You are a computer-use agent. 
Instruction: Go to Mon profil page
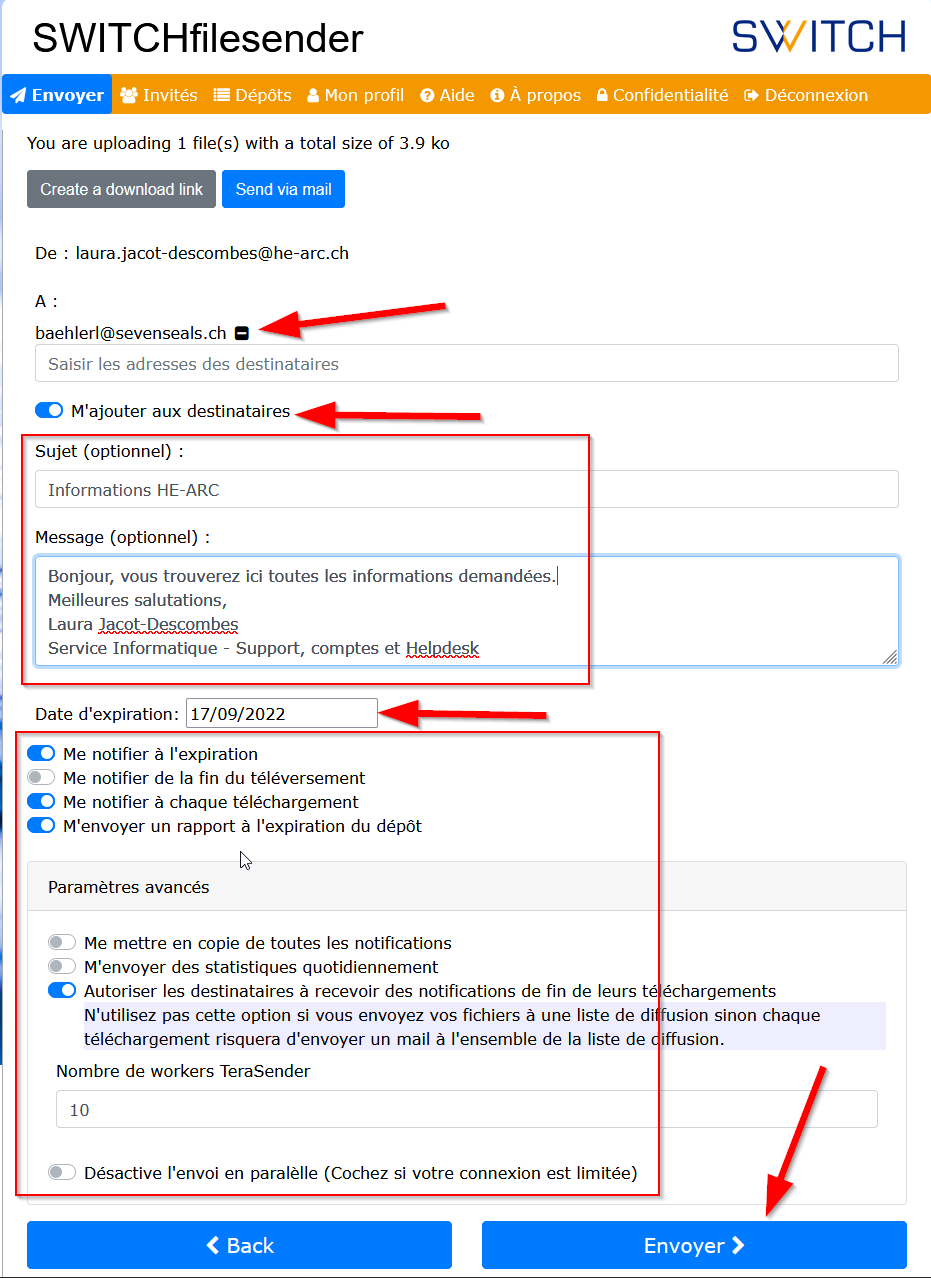click(356, 96)
